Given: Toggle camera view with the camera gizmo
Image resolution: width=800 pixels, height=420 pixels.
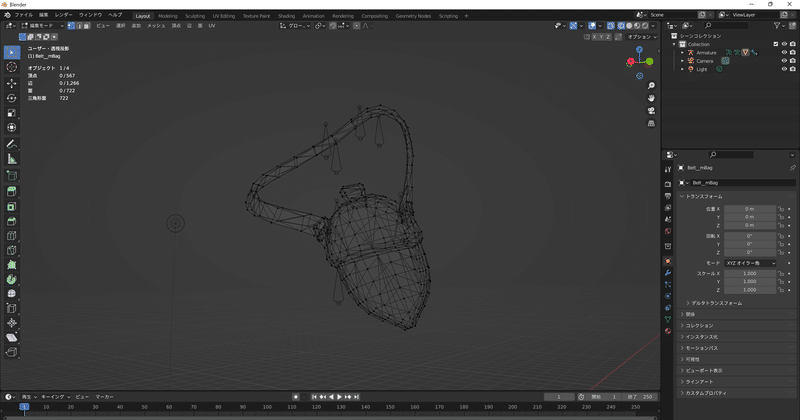Looking at the screenshot, I should (x=651, y=111).
